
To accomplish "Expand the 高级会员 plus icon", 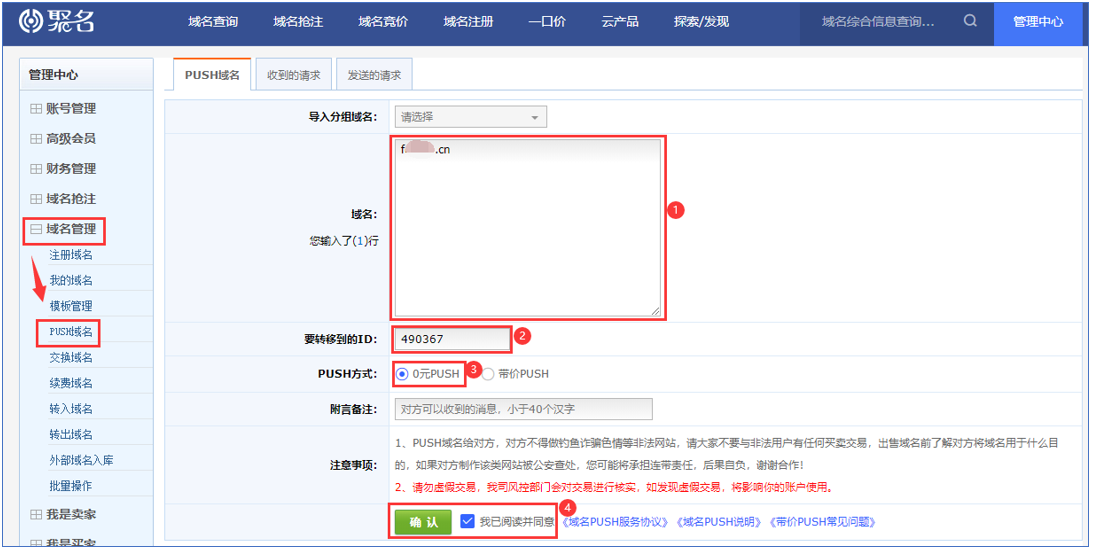I will click(36, 139).
